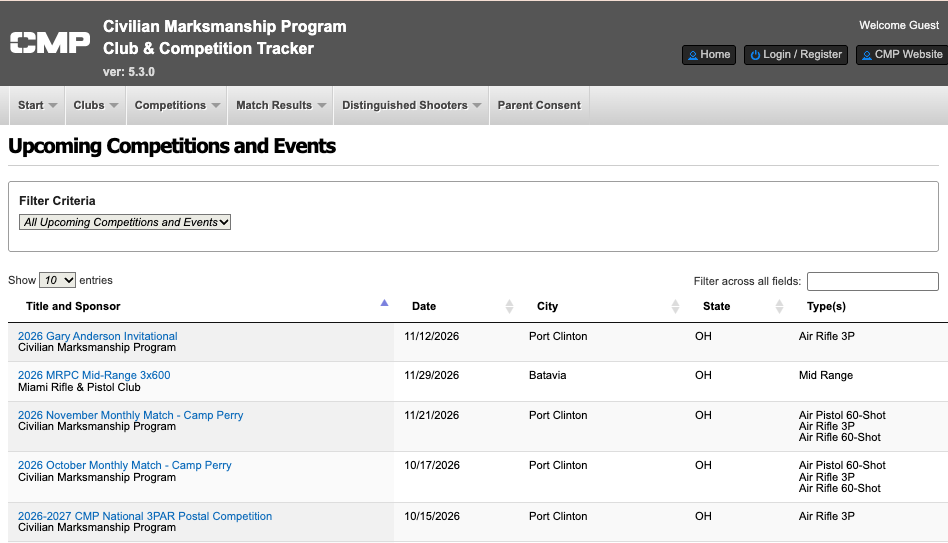Viewport: 948px width, 543px height.
Task: Click the Match Results dropdown arrow
Action: click(322, 105)
